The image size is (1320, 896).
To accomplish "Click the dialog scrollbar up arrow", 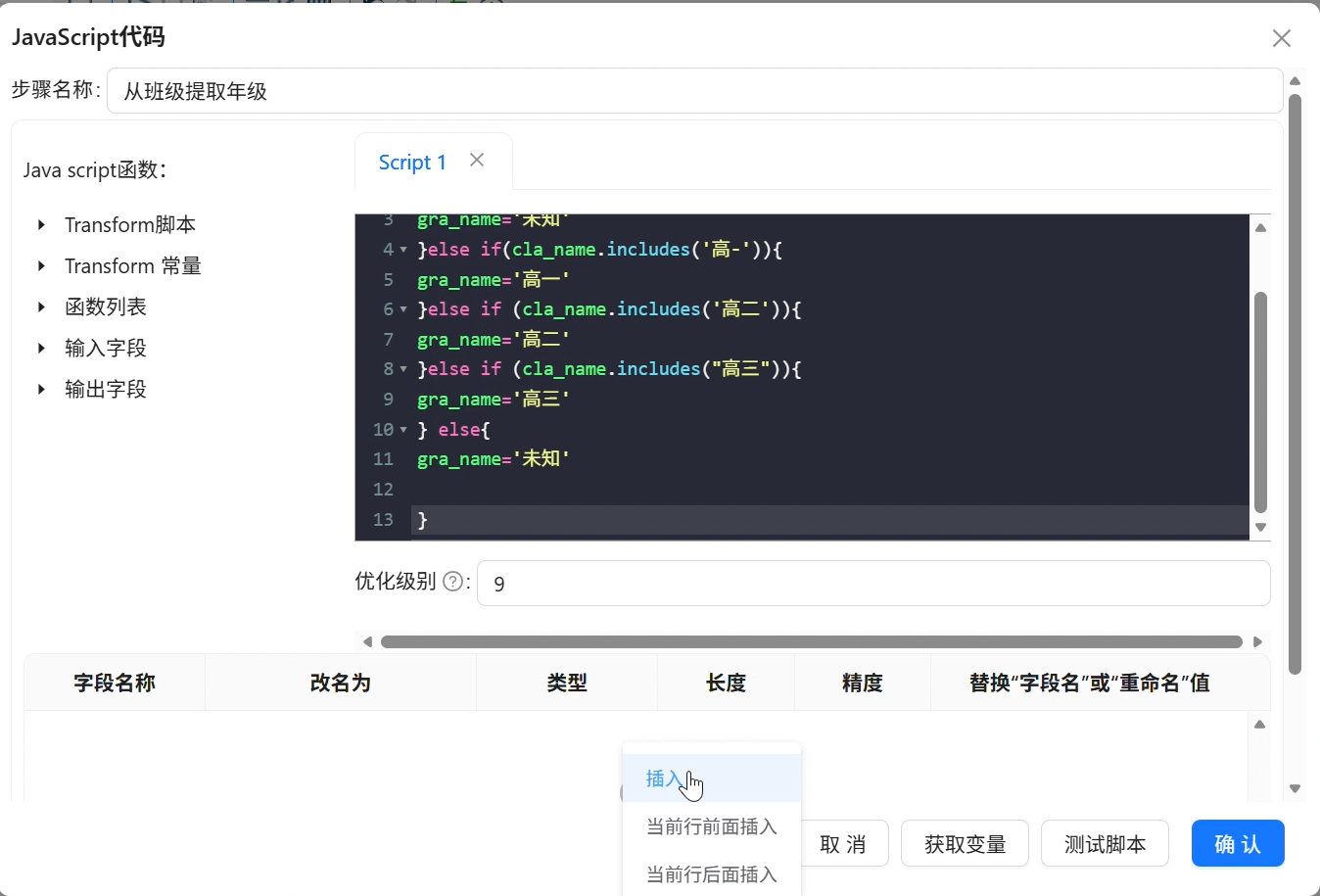I will tap(1295, 80).
